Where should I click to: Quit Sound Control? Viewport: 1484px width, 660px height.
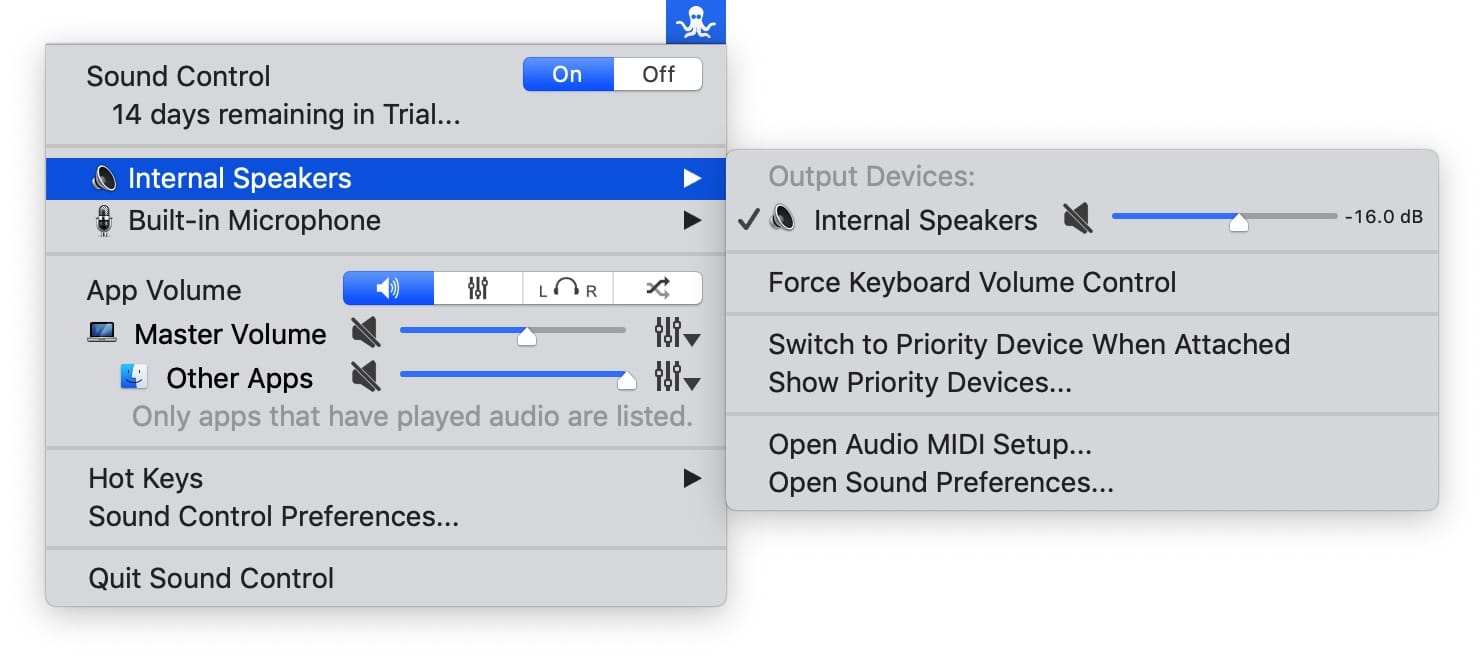click(211, 579)
